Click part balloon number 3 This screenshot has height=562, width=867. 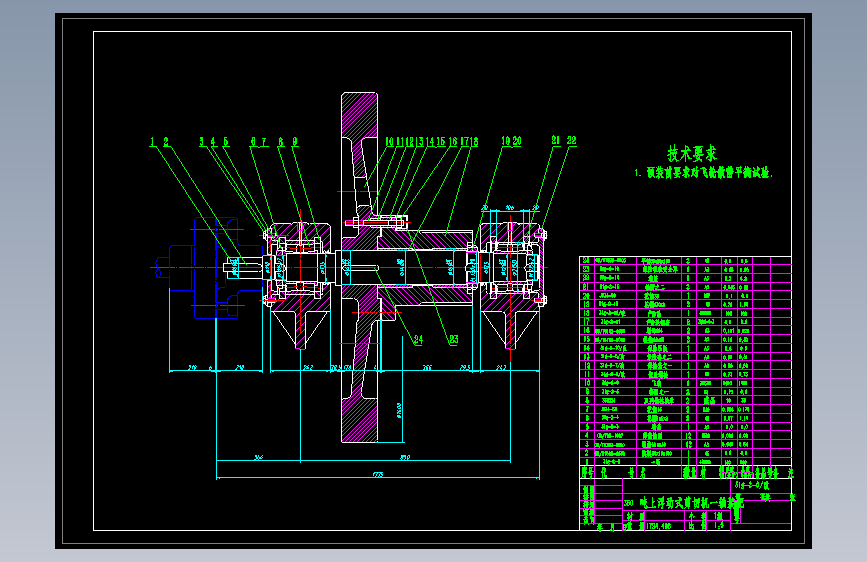point(202,142)
